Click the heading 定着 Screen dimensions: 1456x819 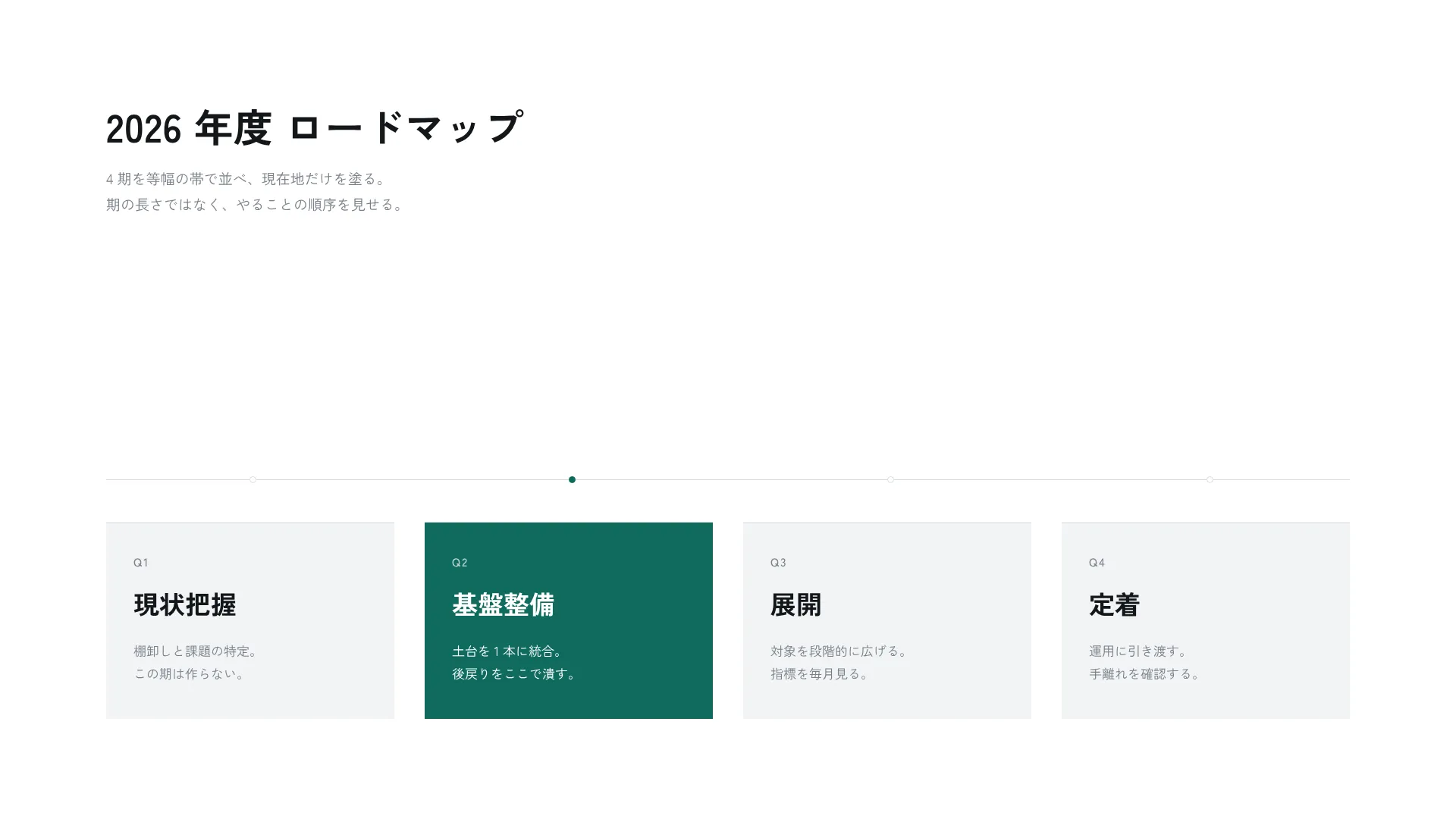pos(1115,605)
